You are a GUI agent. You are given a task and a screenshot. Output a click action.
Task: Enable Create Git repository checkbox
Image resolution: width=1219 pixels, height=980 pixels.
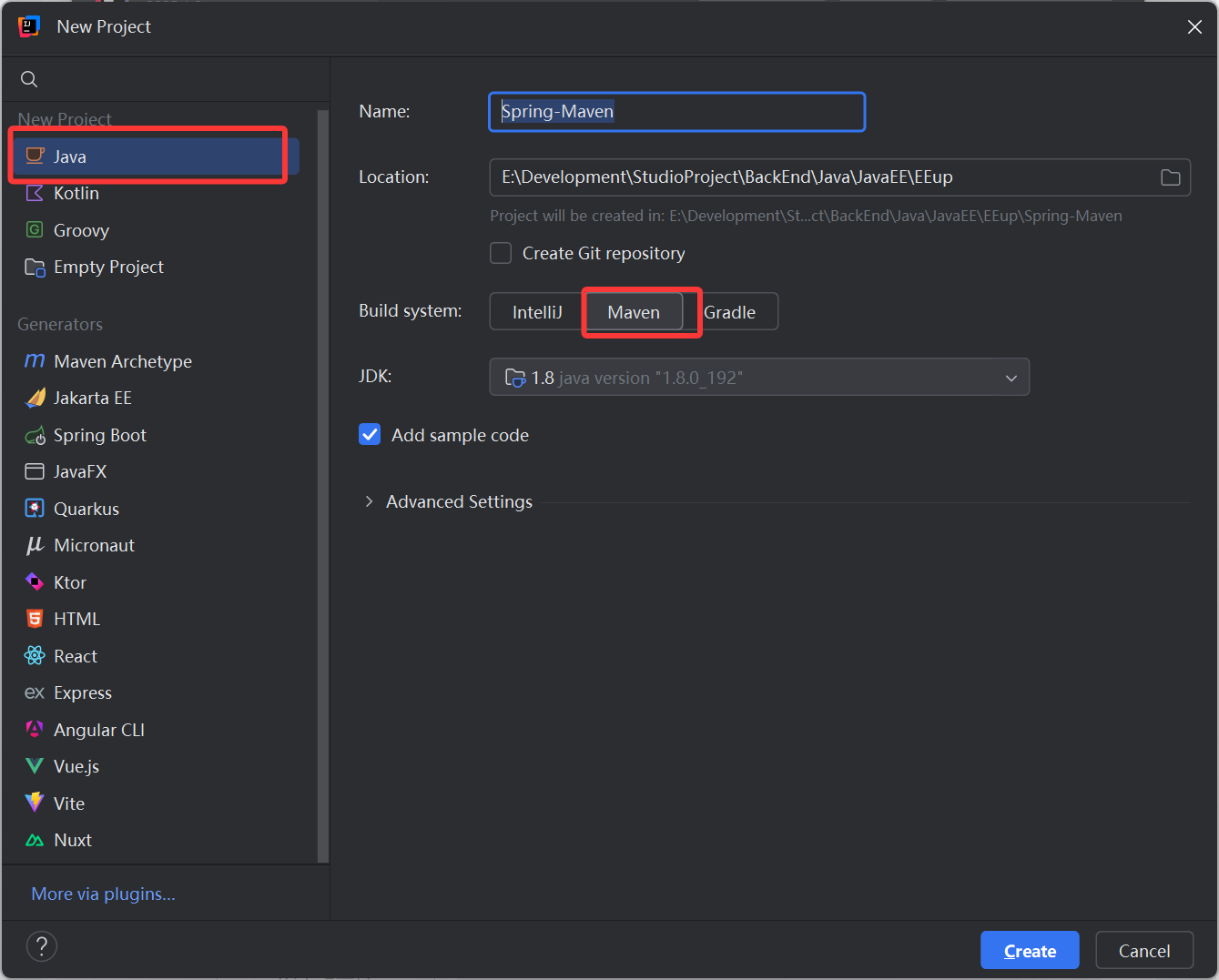click(501, 253)
